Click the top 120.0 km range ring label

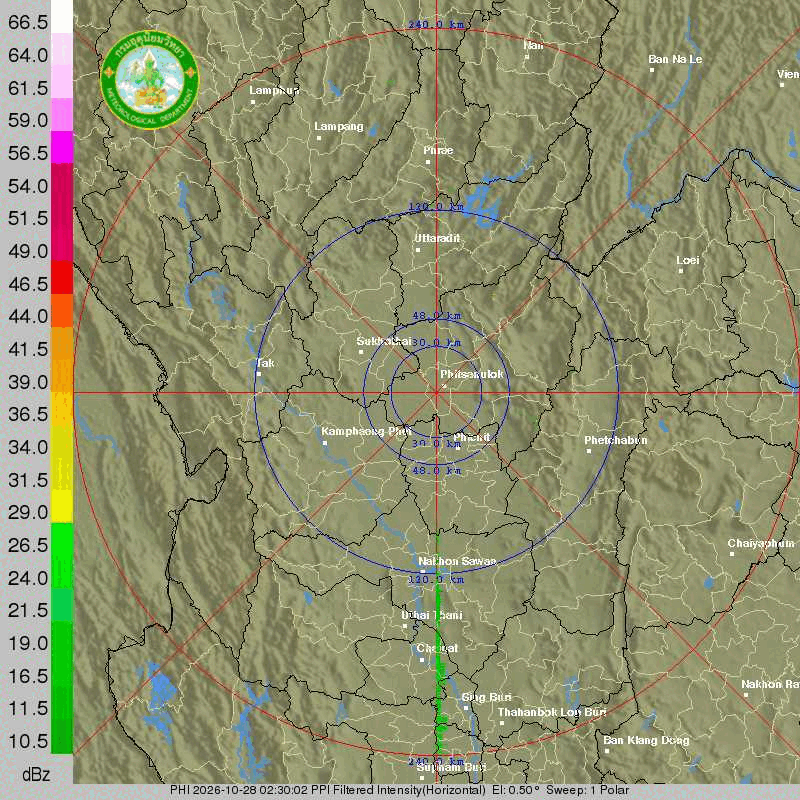click(x=436, y=207)
